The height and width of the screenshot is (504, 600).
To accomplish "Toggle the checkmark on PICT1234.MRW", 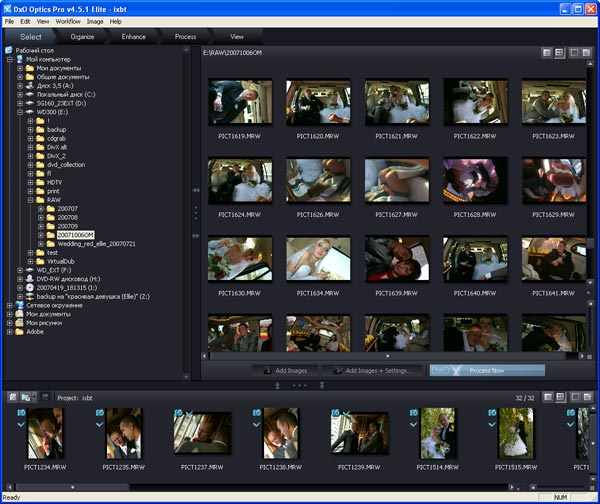I will 21,424.
